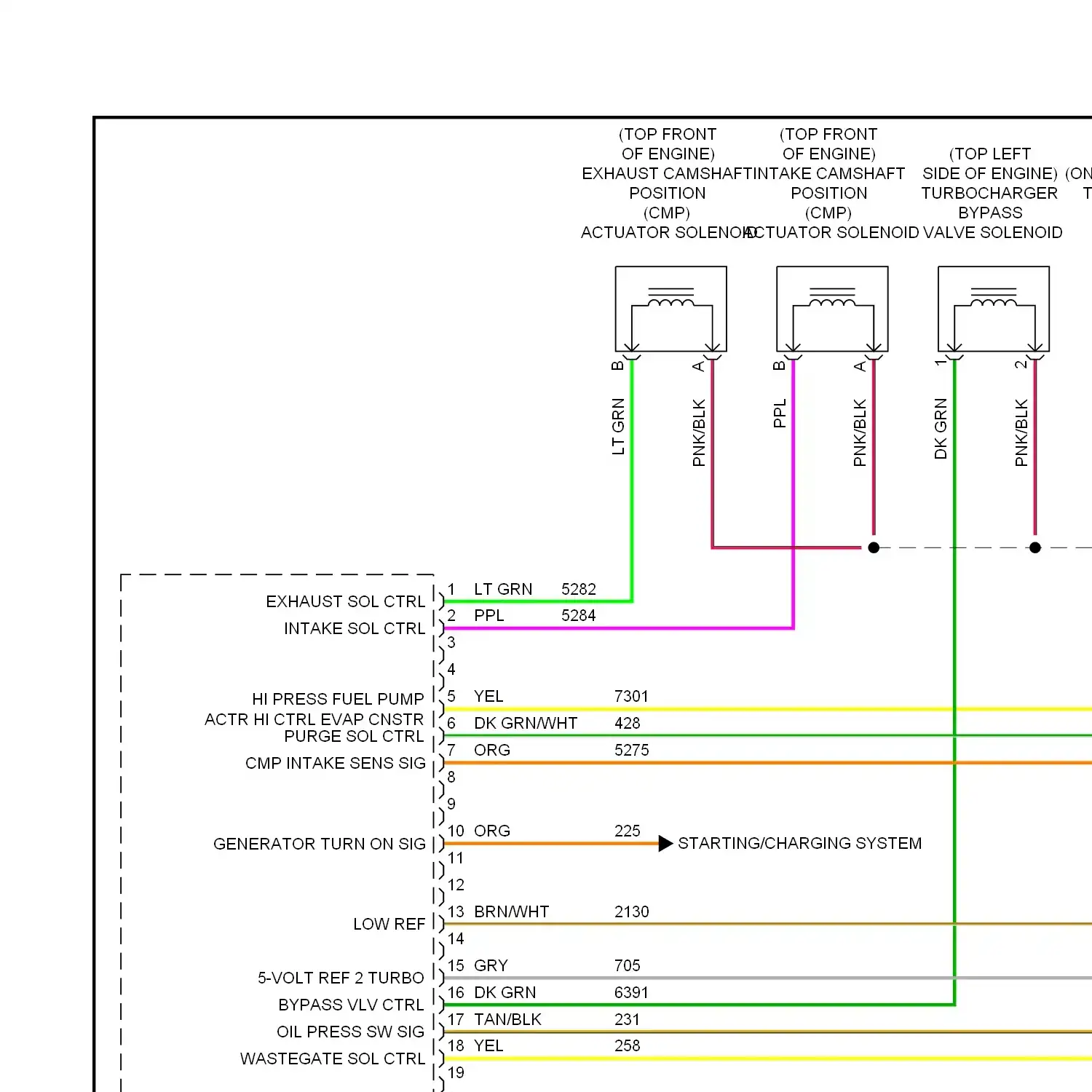The width and height of the screenshot is (1092, 1092).
Task: Click the ORG wire label at pin 10
Action: (492, 831)
